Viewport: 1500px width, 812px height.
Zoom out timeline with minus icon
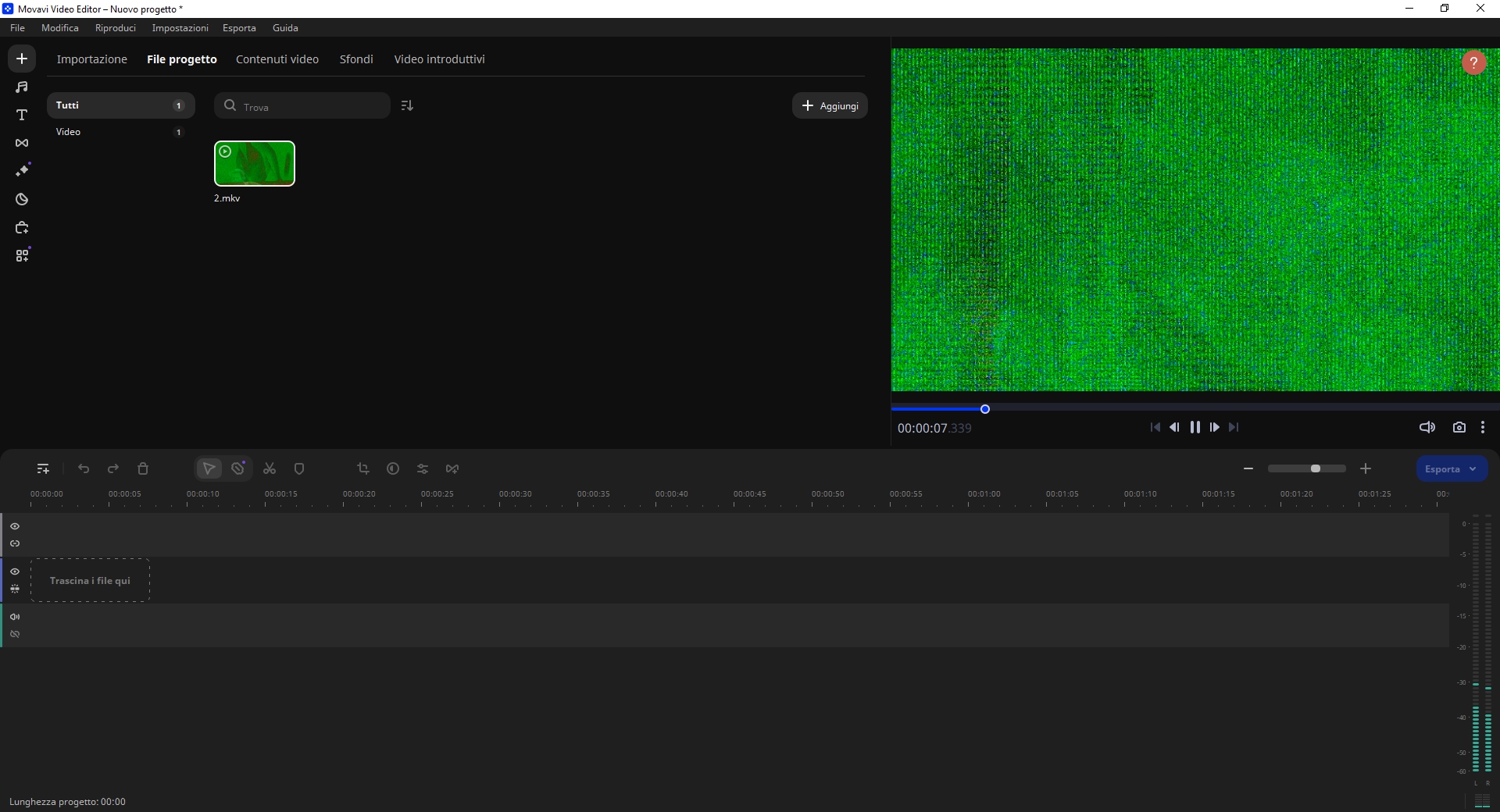coord(1248,468)
